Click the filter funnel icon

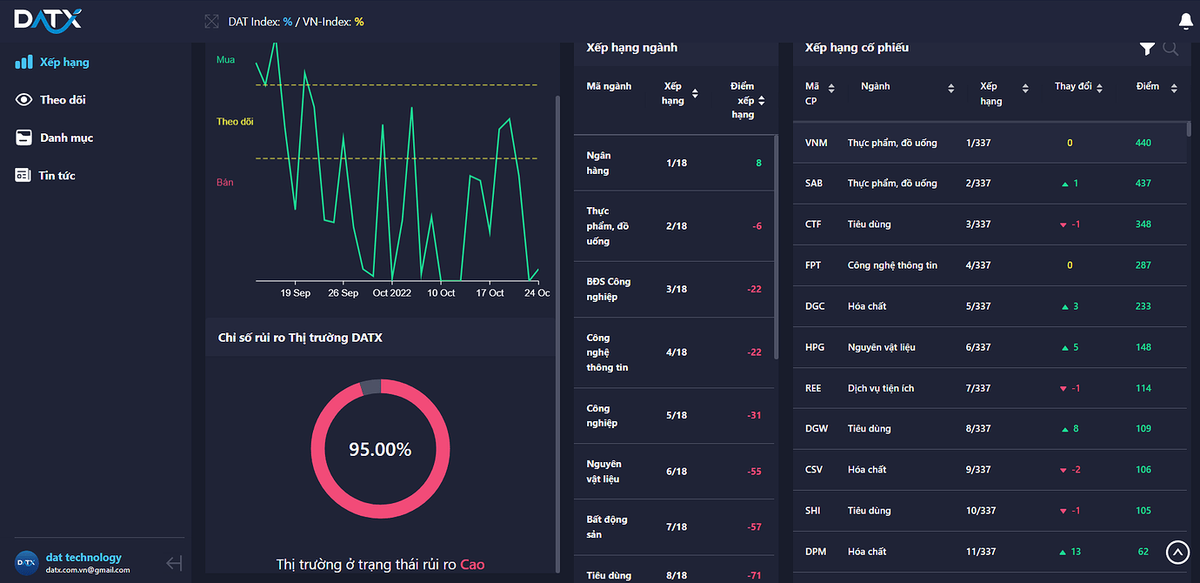coord(1147,48)
